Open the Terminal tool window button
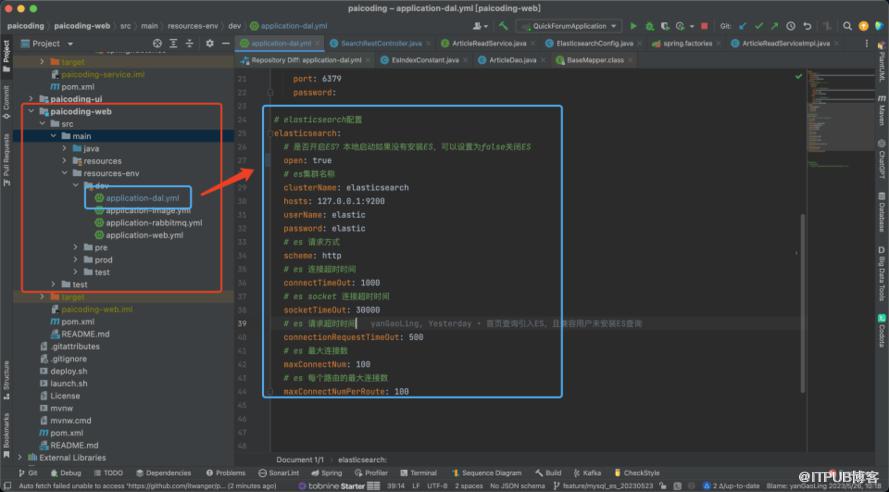The image size is (889, 492). 419,473
